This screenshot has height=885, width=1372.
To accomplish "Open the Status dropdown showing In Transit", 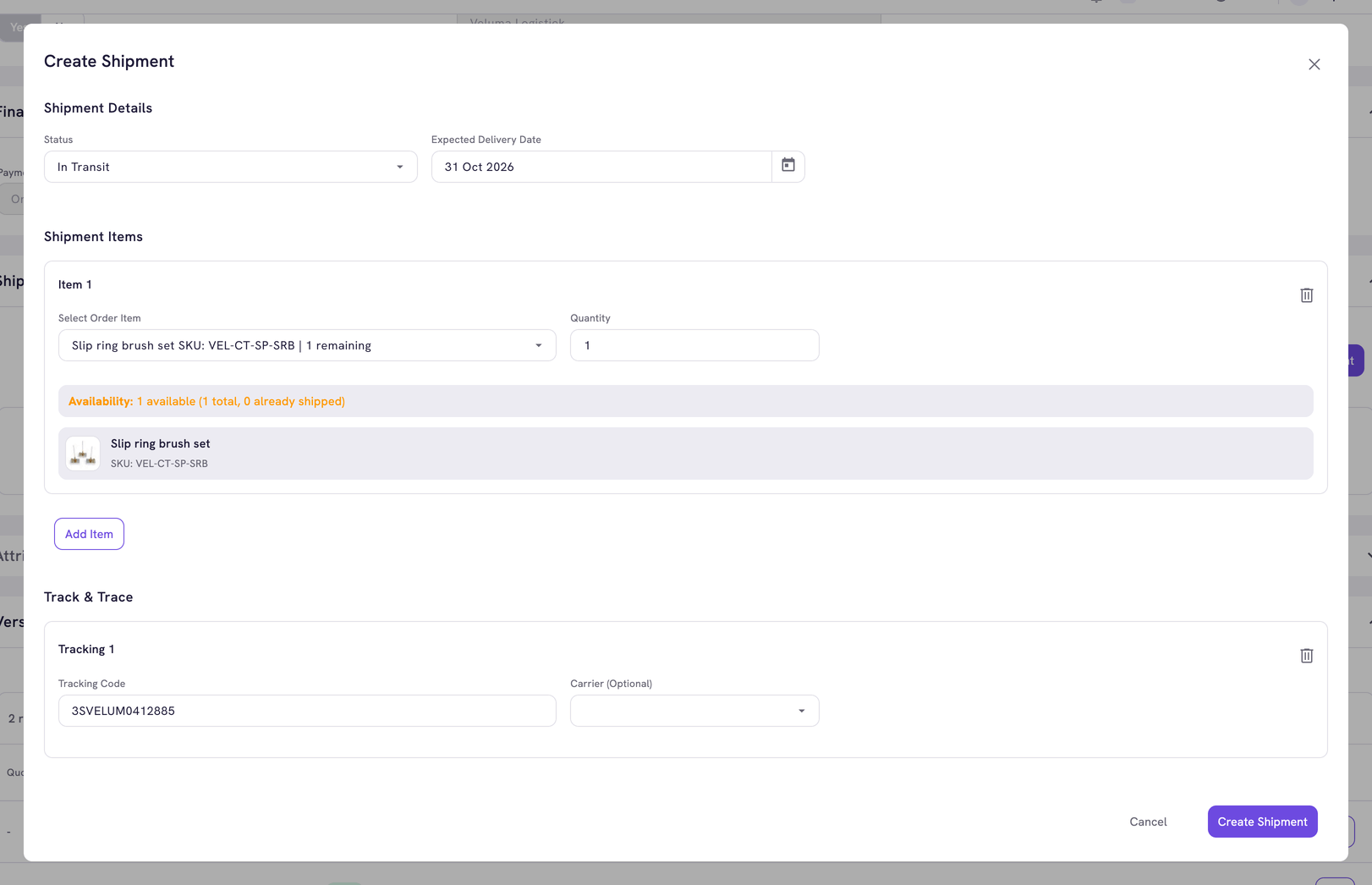I will (x=231, y=167).
